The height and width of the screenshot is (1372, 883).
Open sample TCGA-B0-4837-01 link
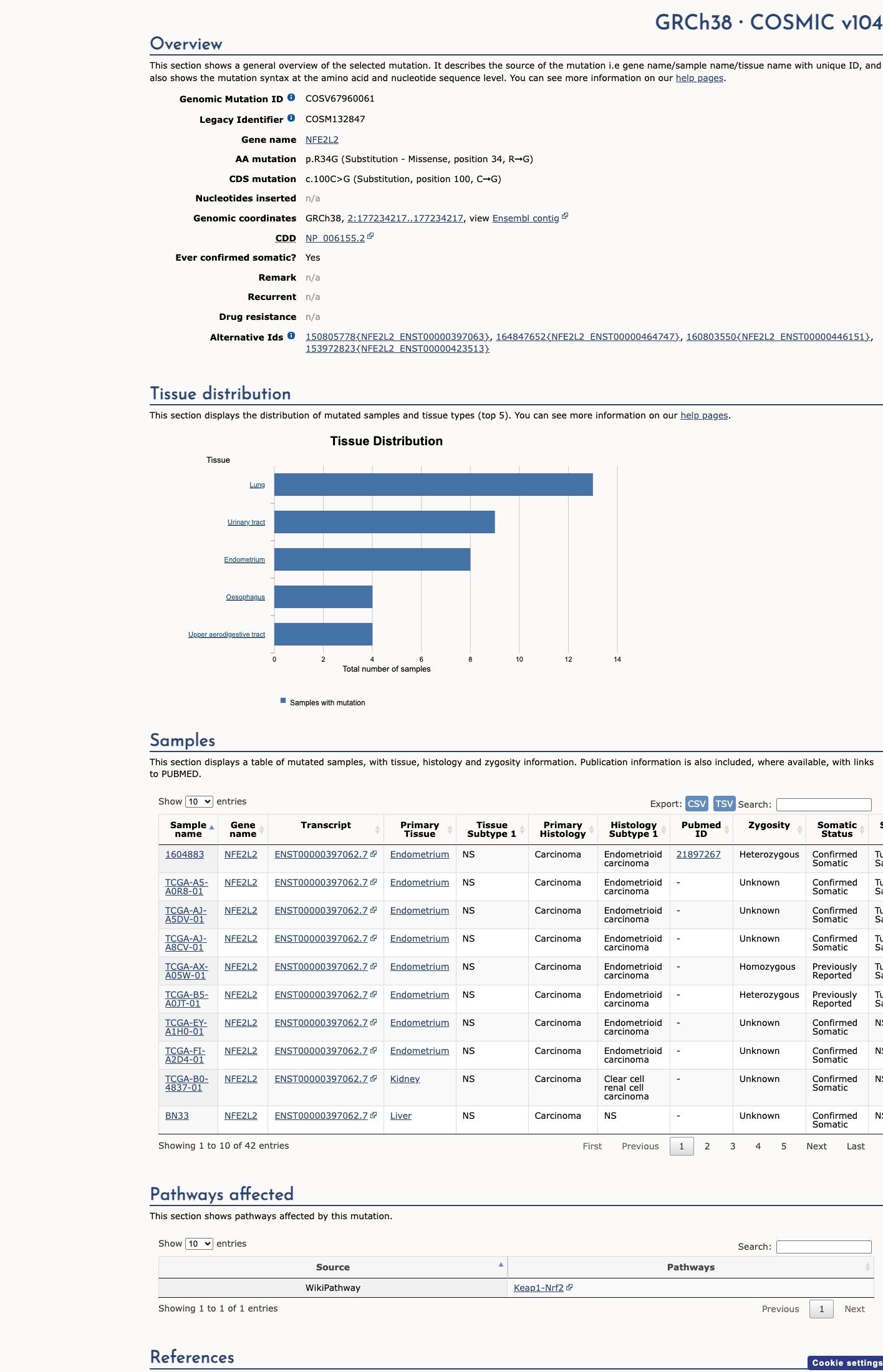click(186, 1083)
